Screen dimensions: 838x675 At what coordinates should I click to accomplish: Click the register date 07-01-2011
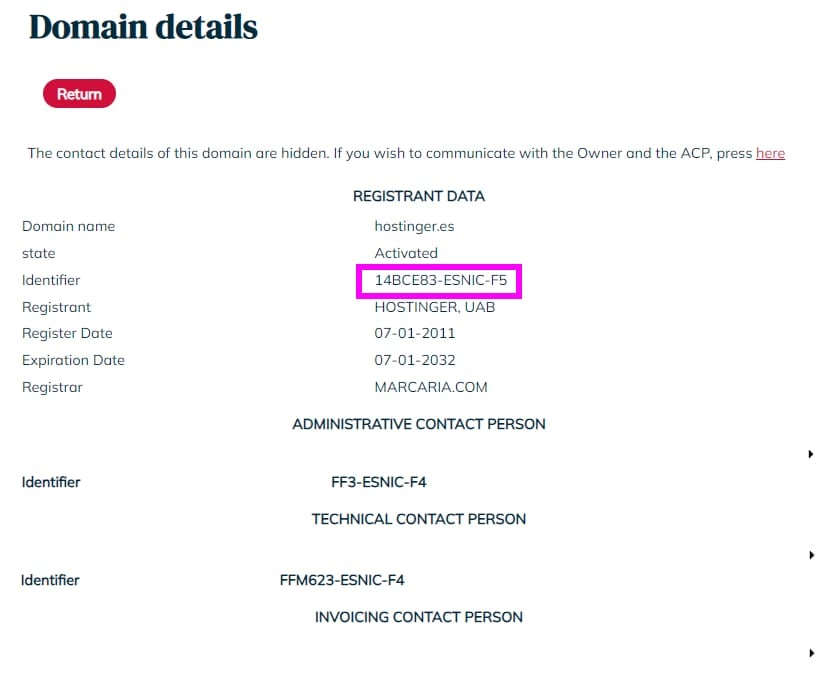415,333
